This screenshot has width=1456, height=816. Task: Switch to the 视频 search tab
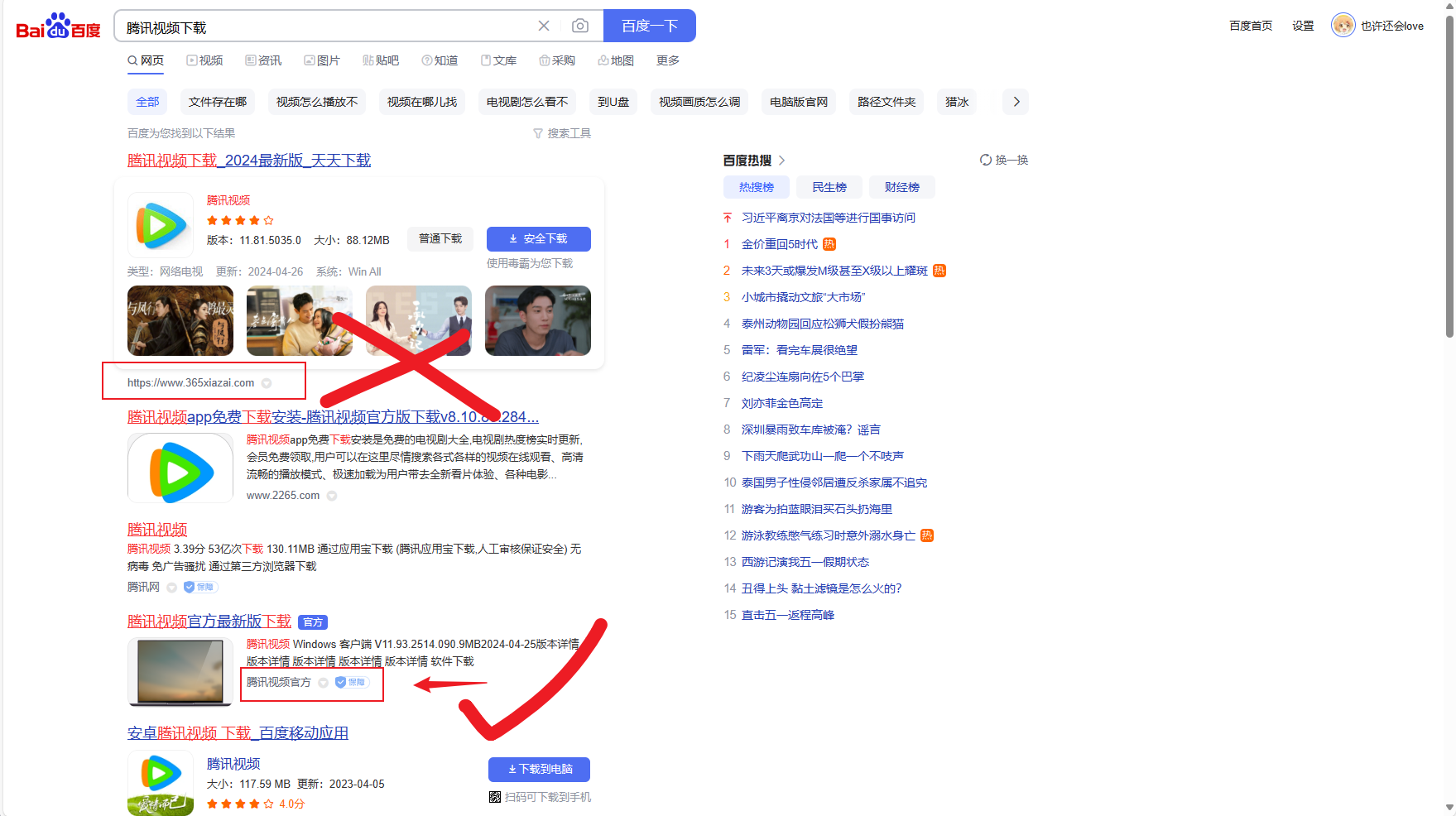click(x=204, y=60)
